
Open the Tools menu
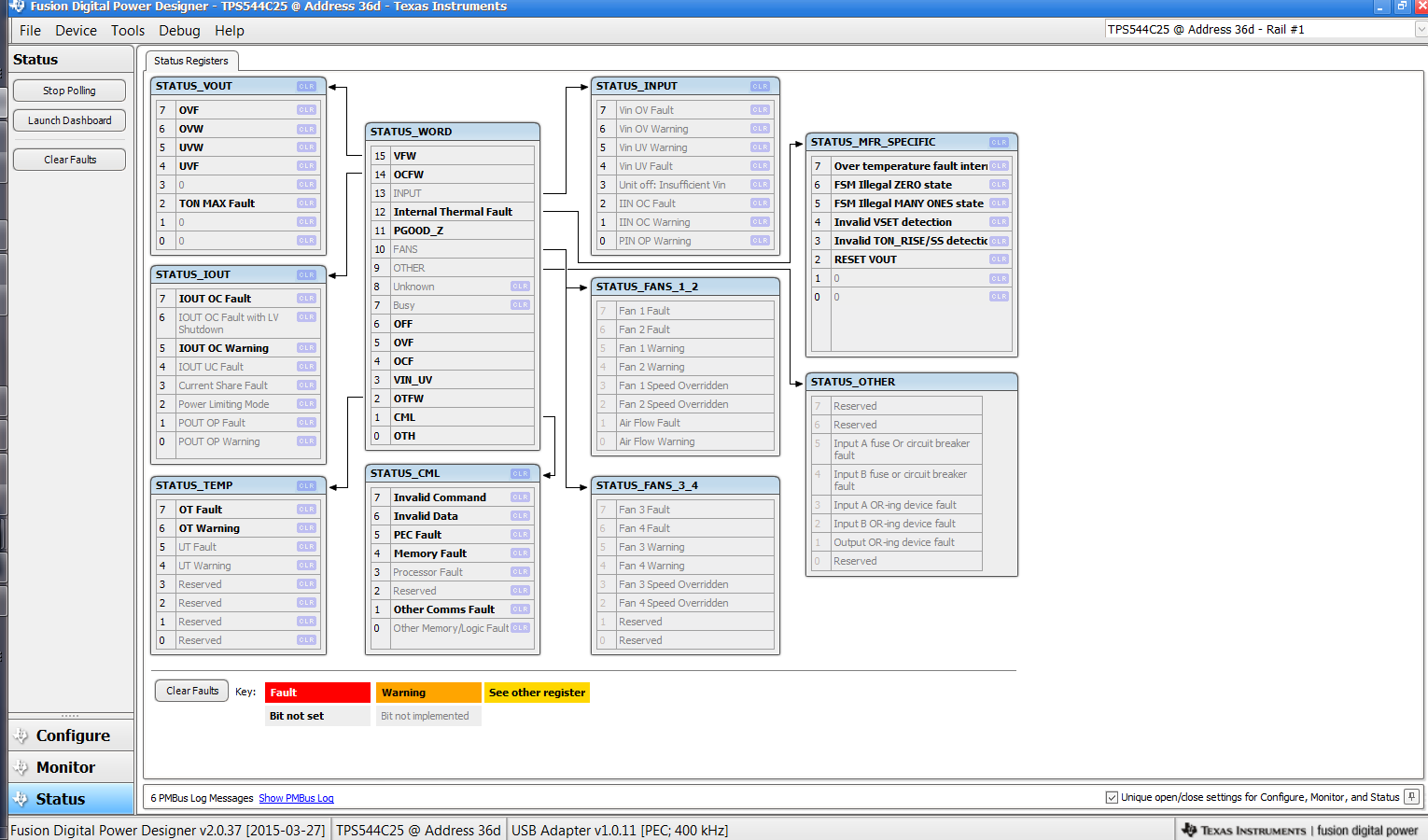[128, 31]
